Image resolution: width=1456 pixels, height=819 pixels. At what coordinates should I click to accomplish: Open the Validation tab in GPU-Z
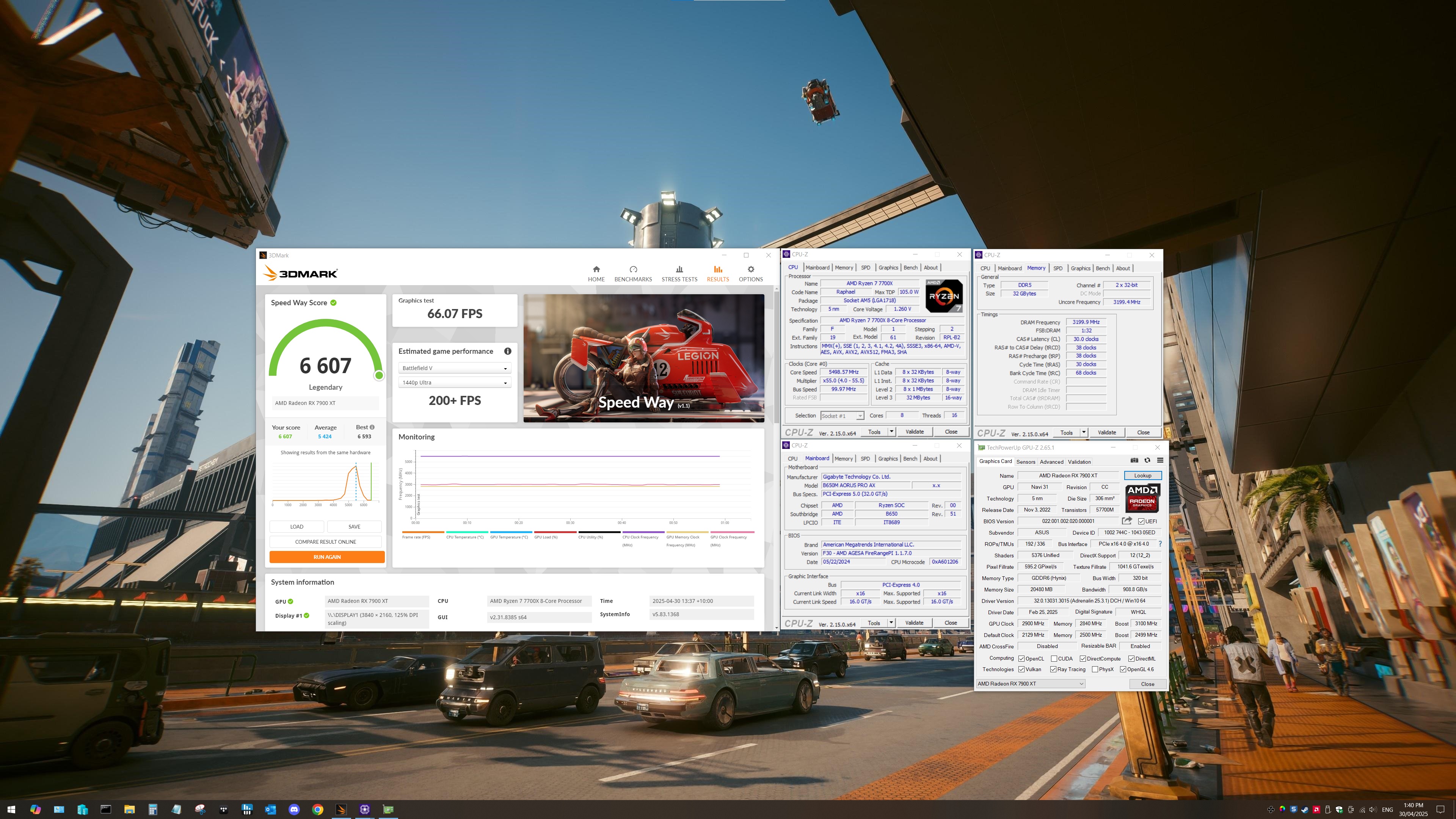coord(1079,462)
